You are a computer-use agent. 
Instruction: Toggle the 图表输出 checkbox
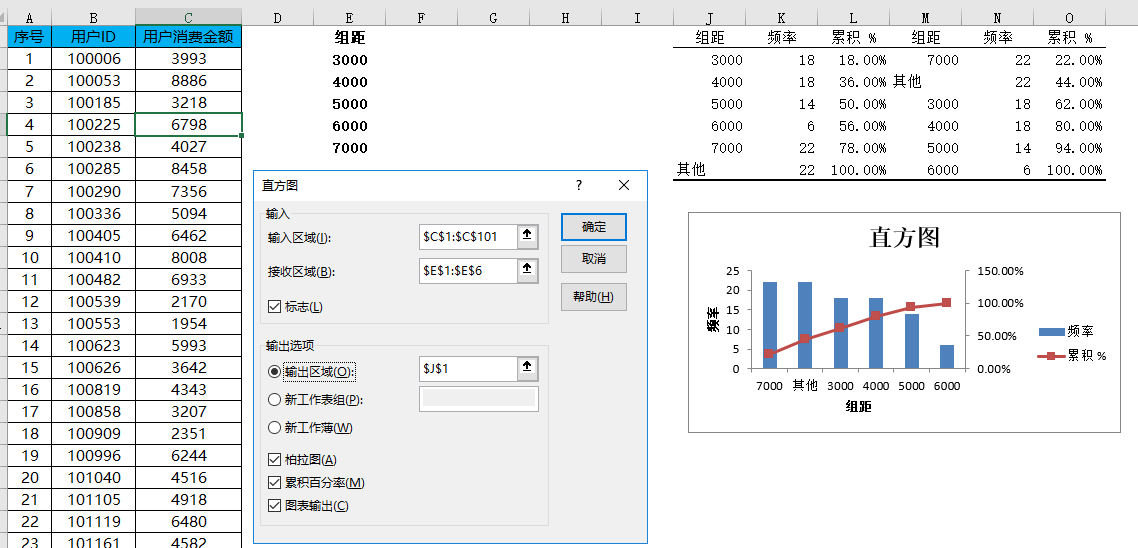tap(274, 506)
